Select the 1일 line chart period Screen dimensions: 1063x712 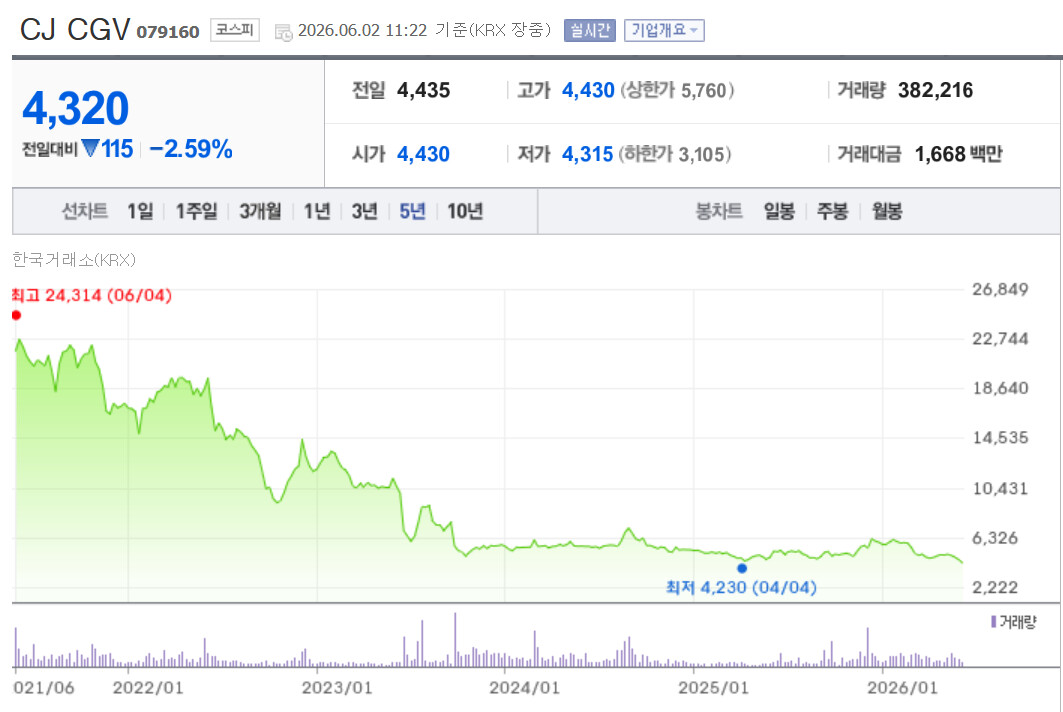click(x=140, y=212)
